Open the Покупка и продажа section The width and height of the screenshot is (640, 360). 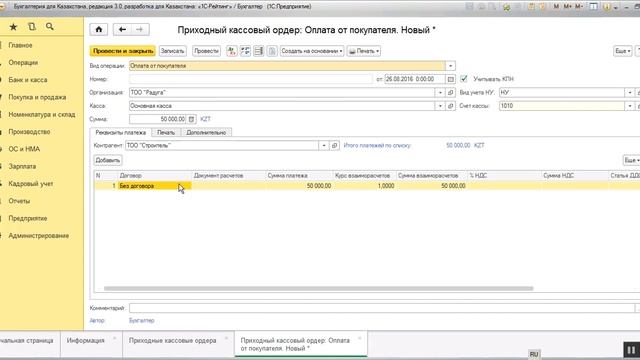[x=37, y=97]
